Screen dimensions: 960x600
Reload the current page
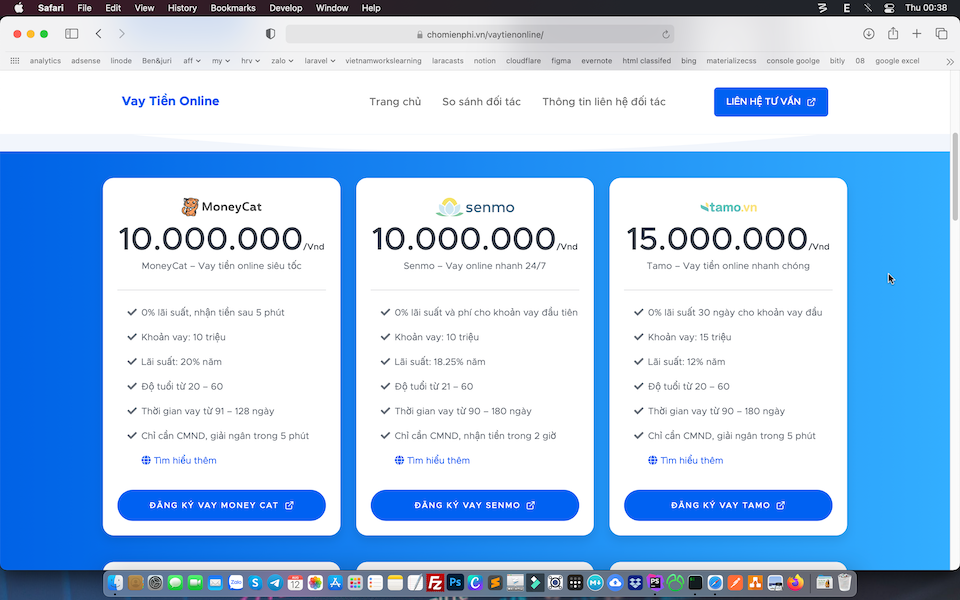tap(666, 35)
